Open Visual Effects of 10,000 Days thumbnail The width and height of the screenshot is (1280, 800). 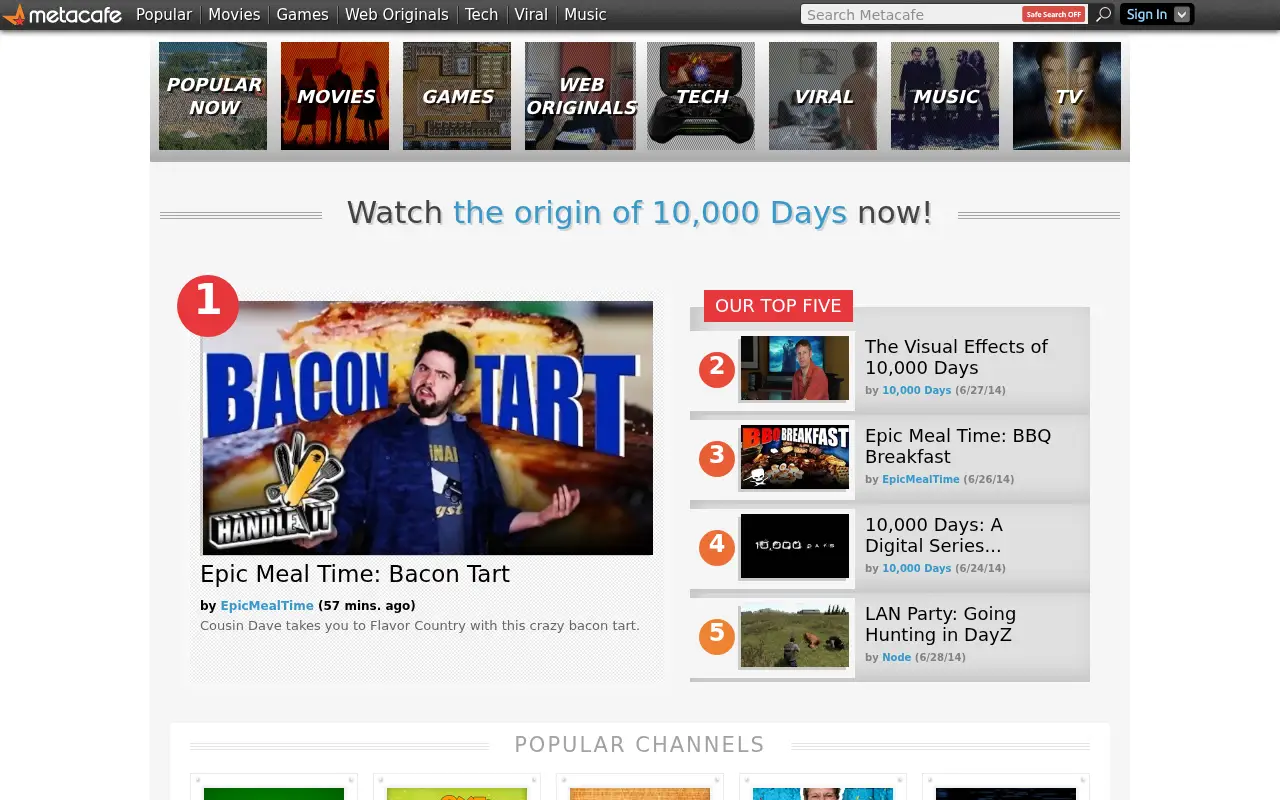[795, 368]
